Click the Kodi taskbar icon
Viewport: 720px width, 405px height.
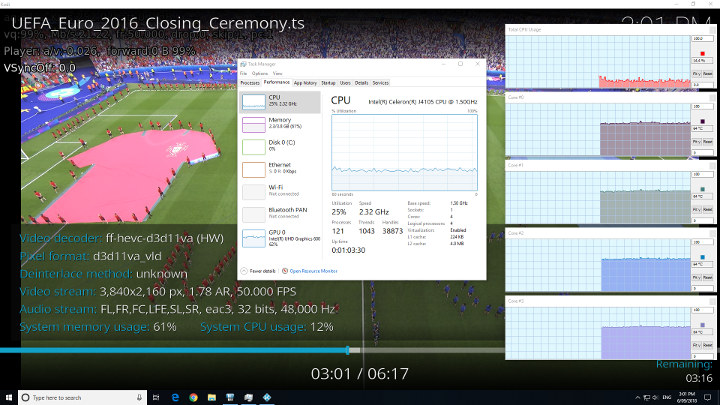click(x=267, y=398)
